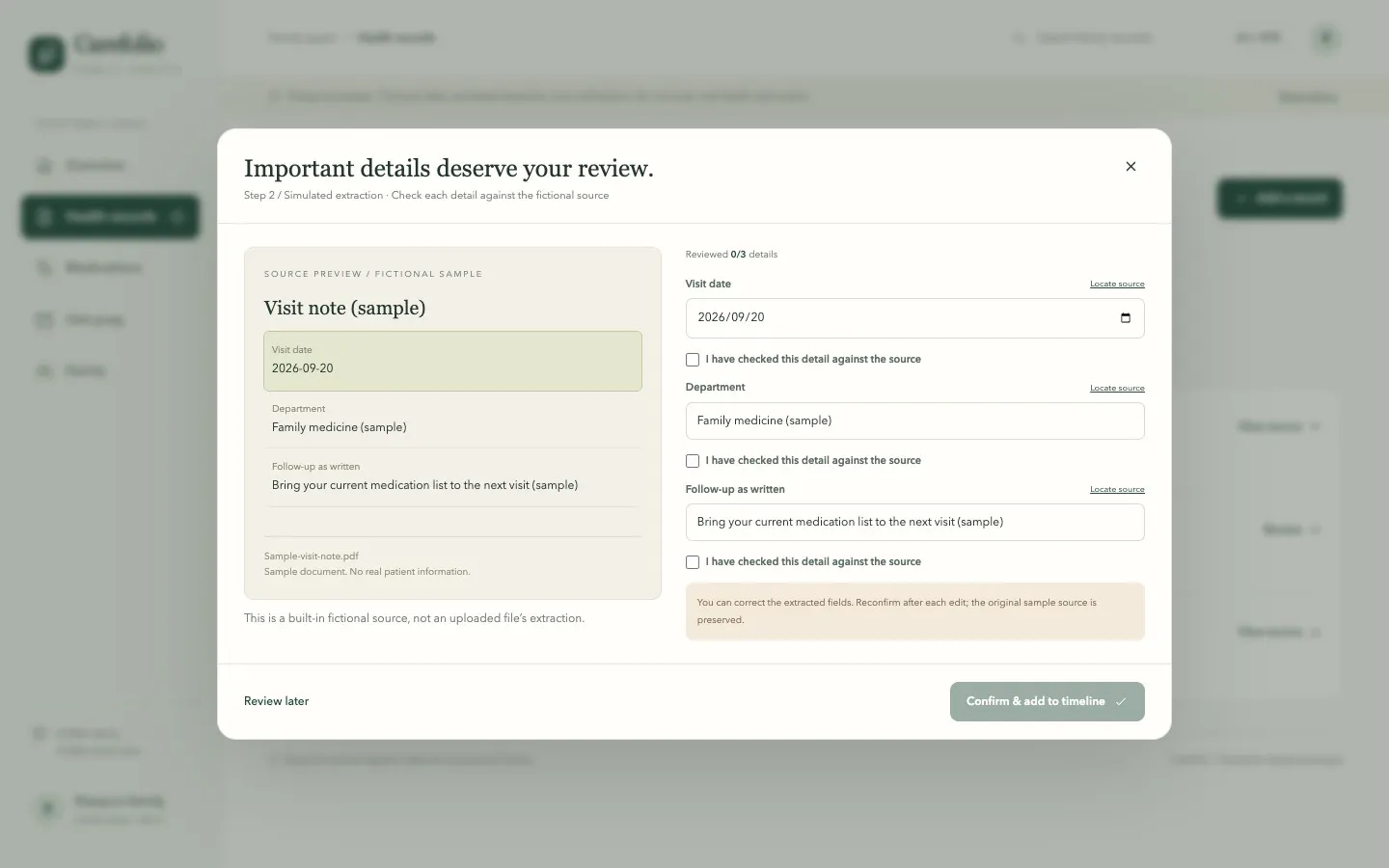Click the Sample-visit-note.pdf file name
This screenshot has height=868, width=1389.
pos(312,556)
